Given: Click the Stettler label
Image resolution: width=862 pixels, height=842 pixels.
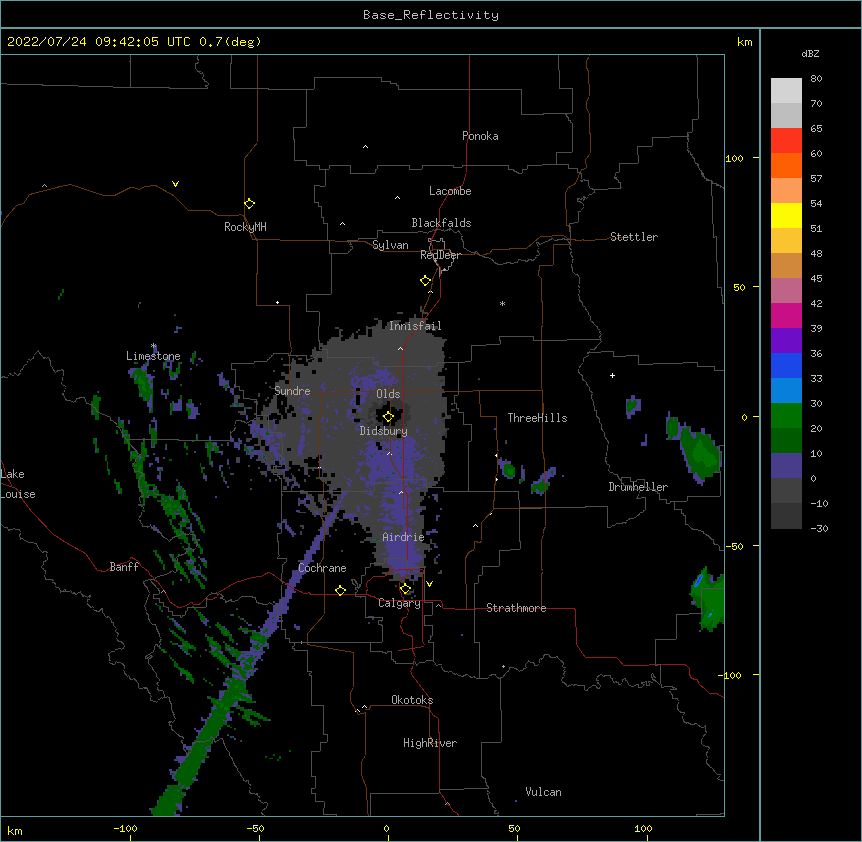Looking at the screenshot, I should coord(634,237).
